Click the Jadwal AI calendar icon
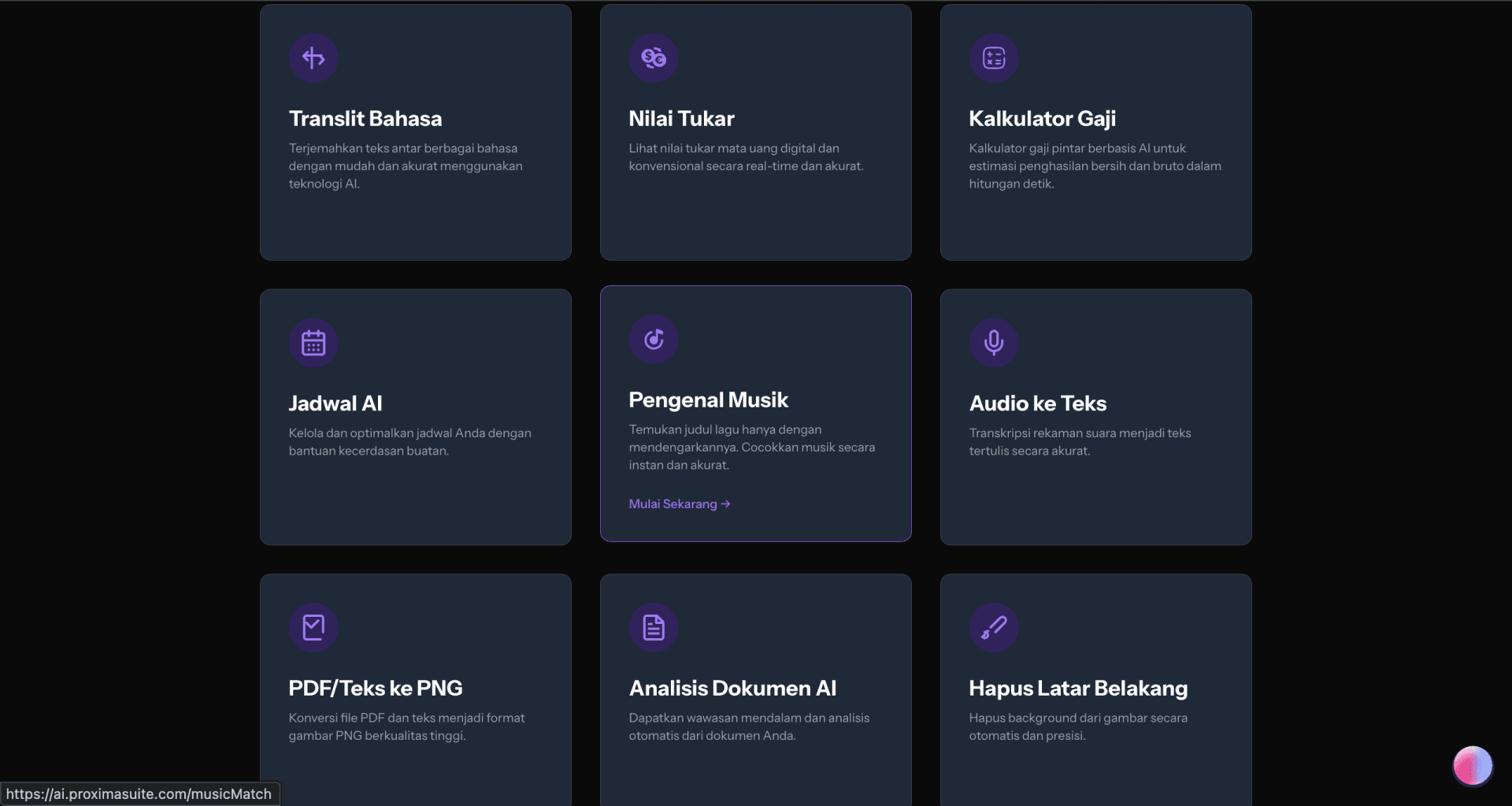The height and width of the screenshot is (806, 1512). [x=313, y=343]
